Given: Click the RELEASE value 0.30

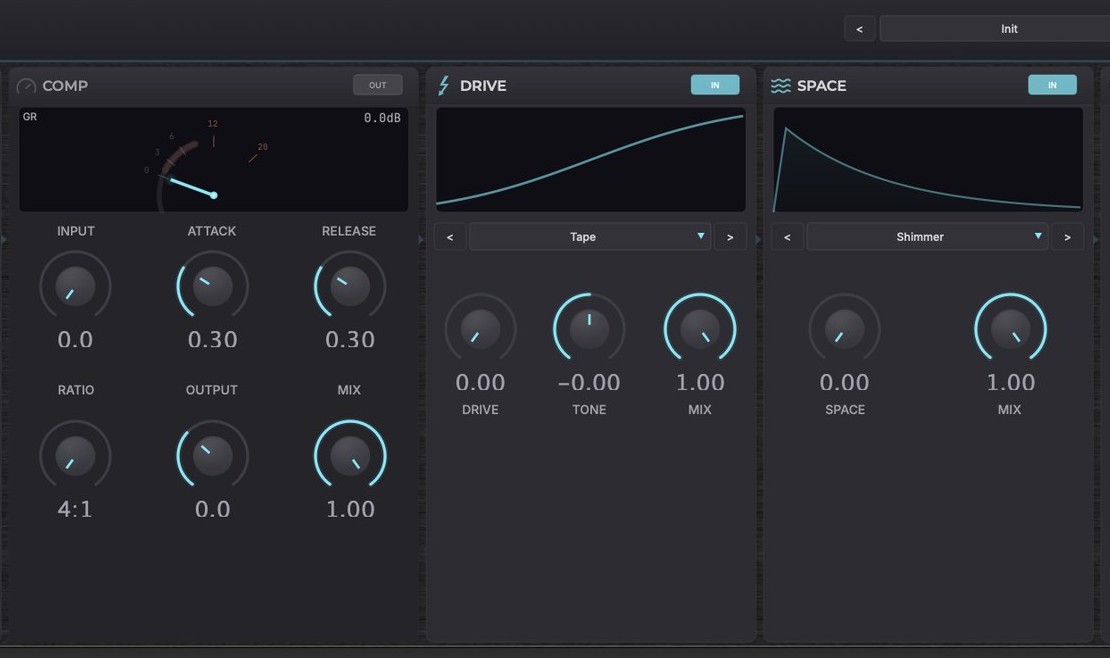Looking at the screenshot, I should (x=350, y=339).
